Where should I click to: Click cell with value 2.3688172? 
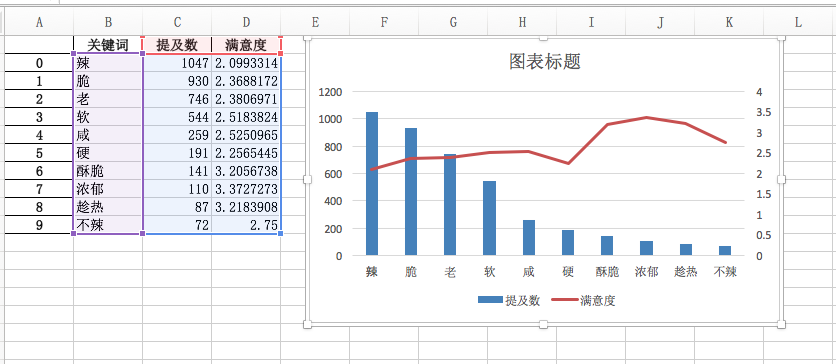246,82
